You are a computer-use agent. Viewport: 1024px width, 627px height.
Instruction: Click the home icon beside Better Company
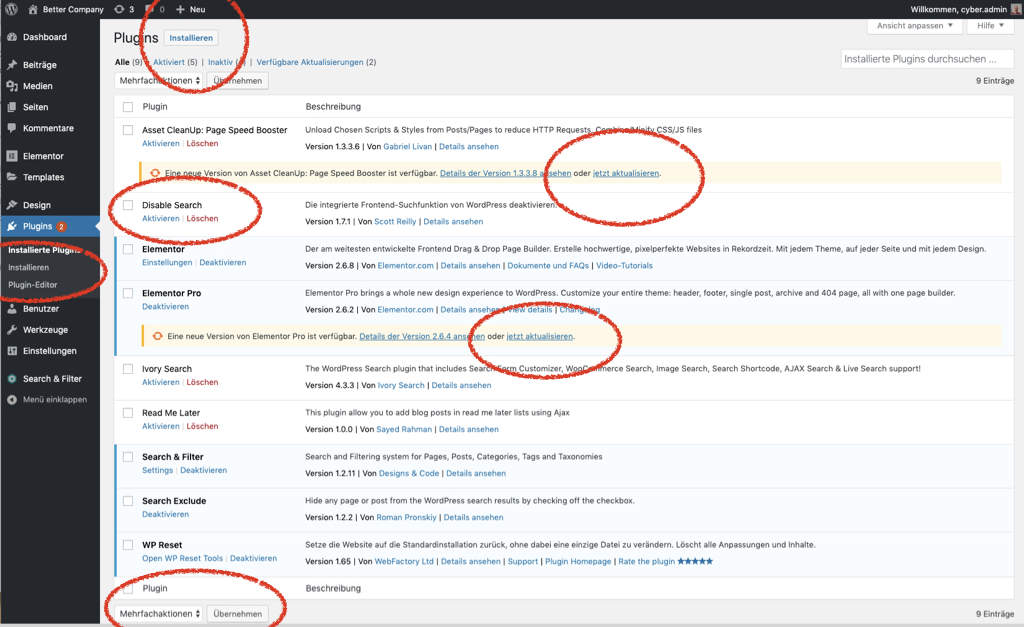(33, 9)
